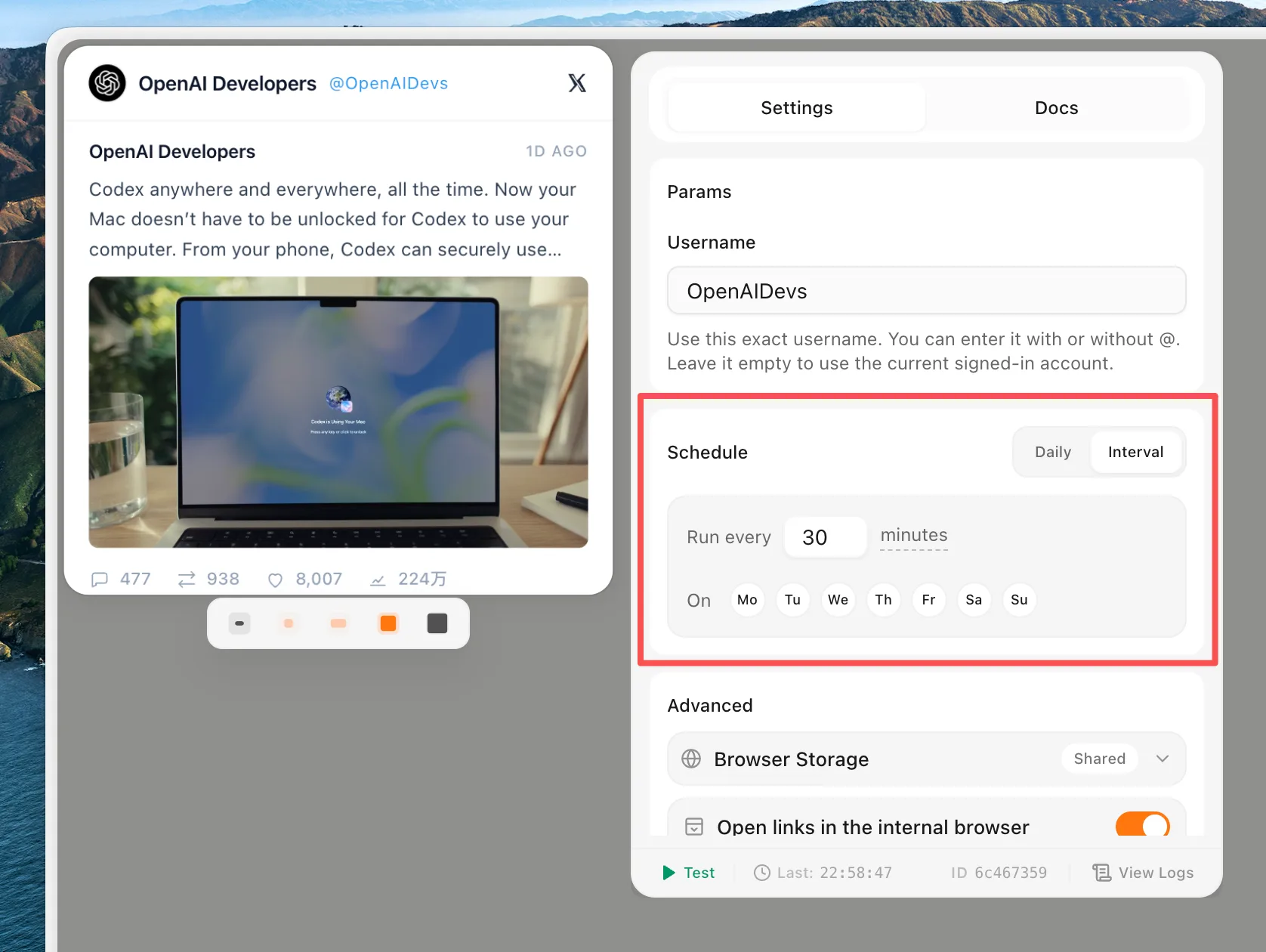The image size is (1266, 952).
Task: Open the Shared storage dropdown
Action: coord(1100,759)
